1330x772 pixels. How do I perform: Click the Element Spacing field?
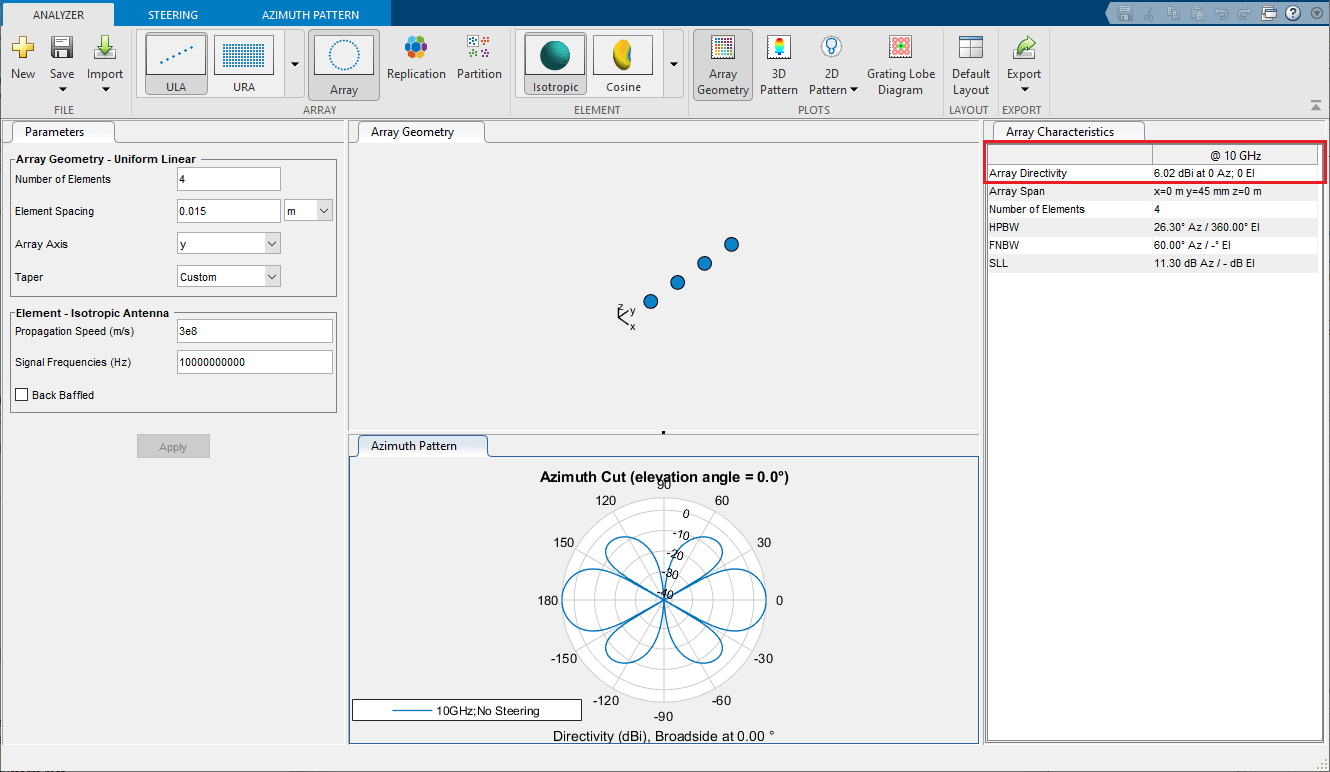click(x=229, y=211)
